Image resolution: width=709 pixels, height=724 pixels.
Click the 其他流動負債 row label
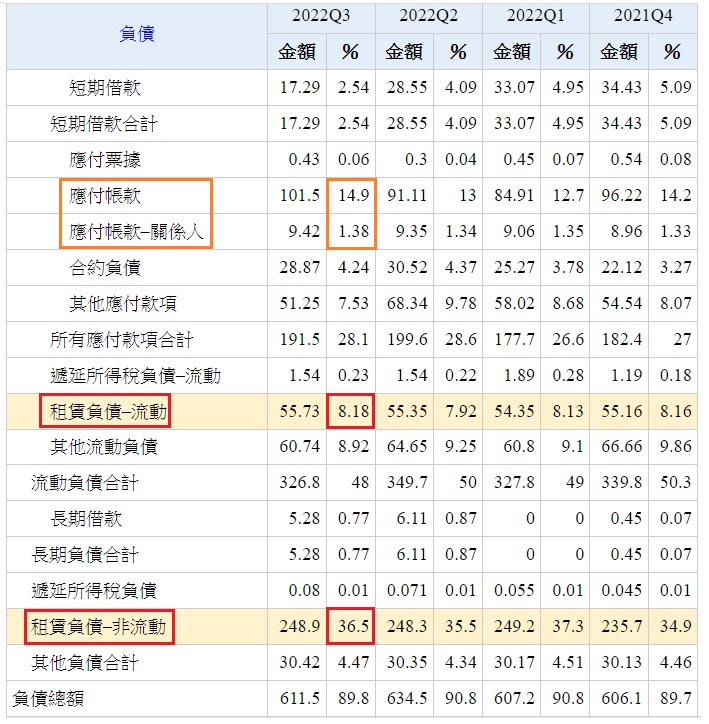point(104,447)
